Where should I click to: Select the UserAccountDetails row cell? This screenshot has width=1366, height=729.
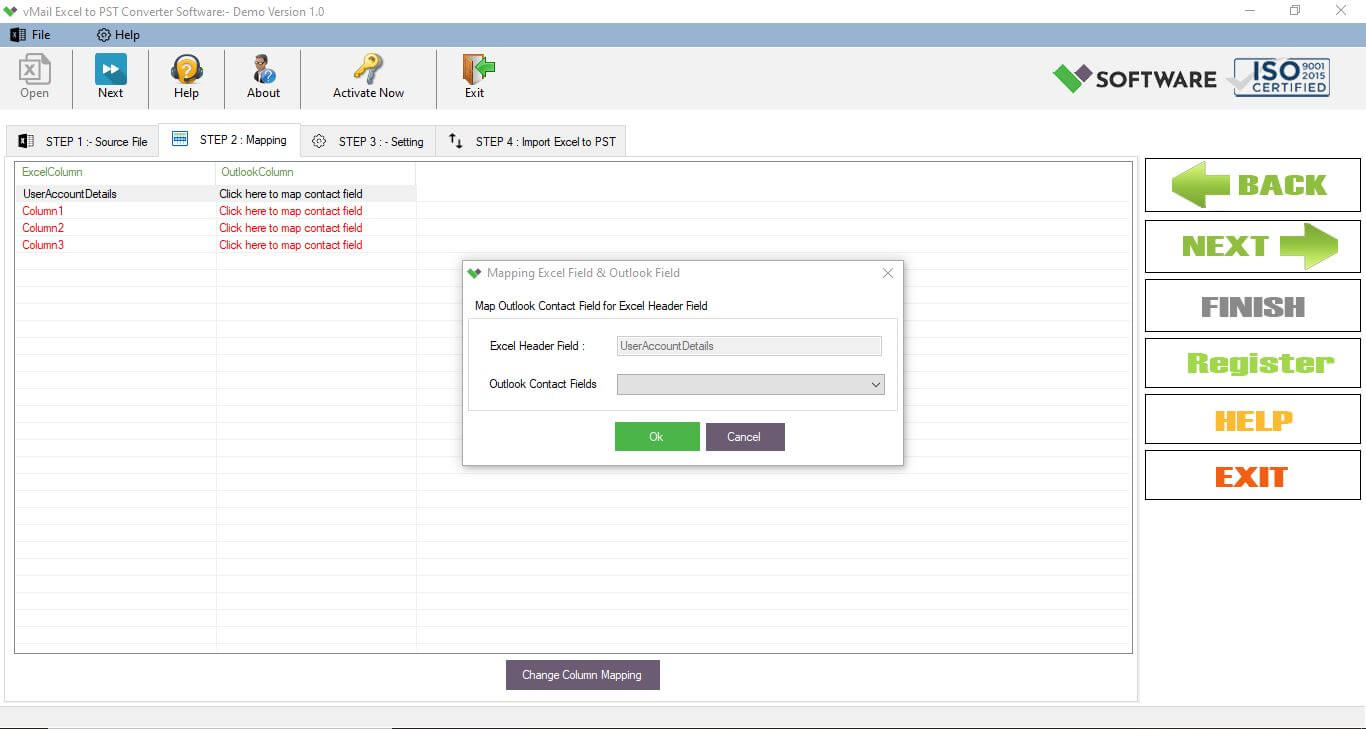(116, 194)
